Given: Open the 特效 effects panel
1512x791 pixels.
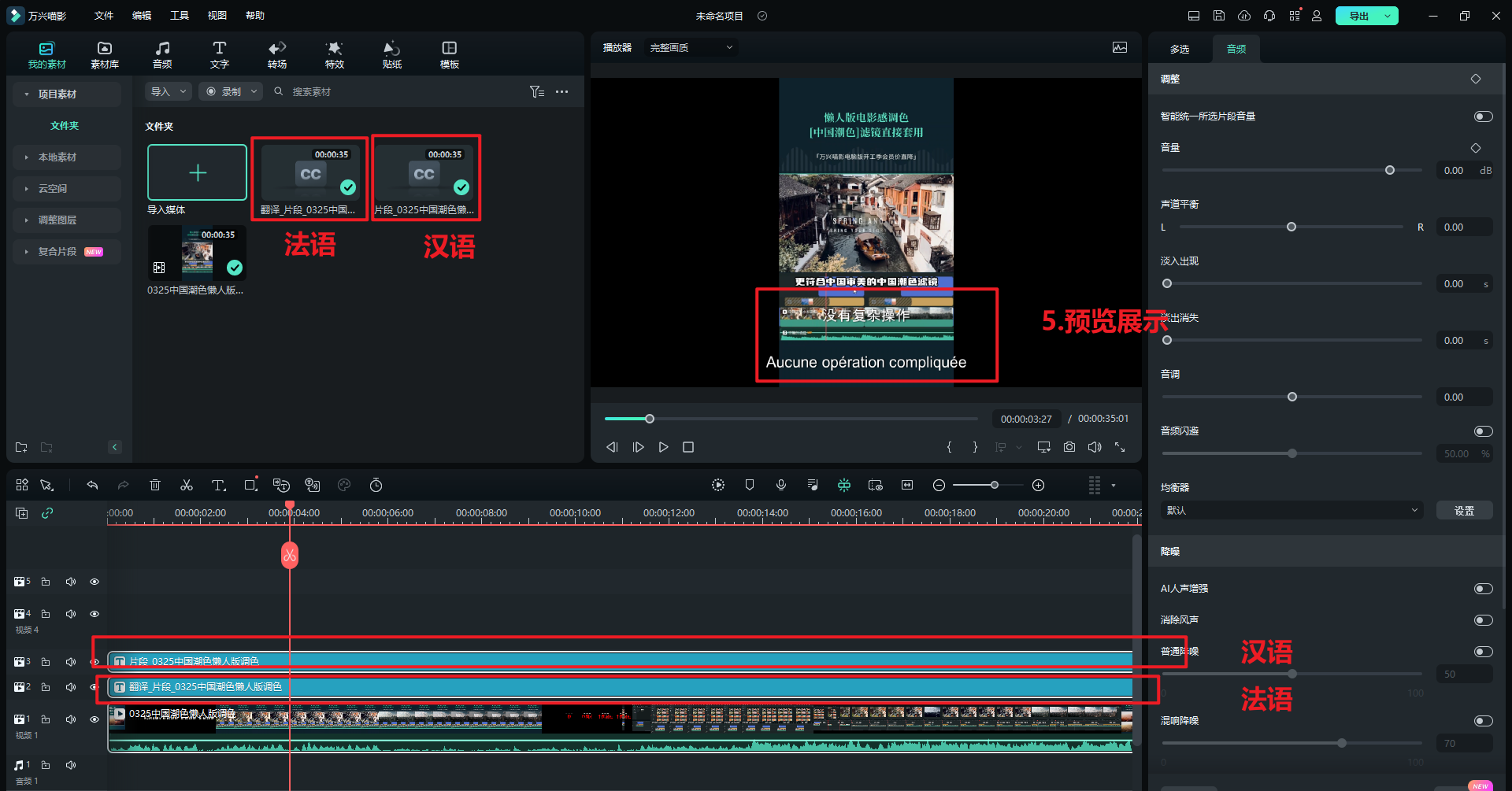Looking at the screenshot, I should pos(334,54).
